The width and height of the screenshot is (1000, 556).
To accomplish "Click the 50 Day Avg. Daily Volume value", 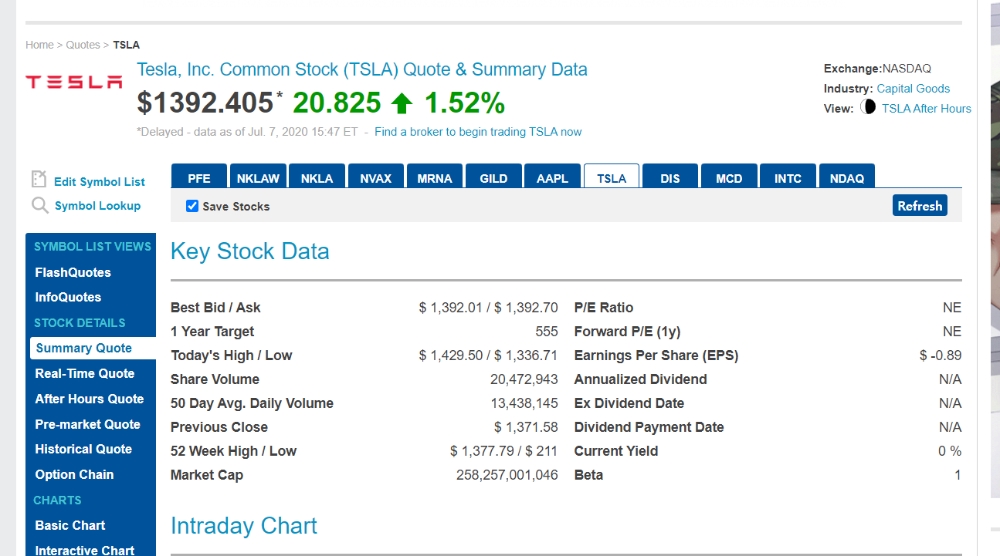I will click(524, 403).
